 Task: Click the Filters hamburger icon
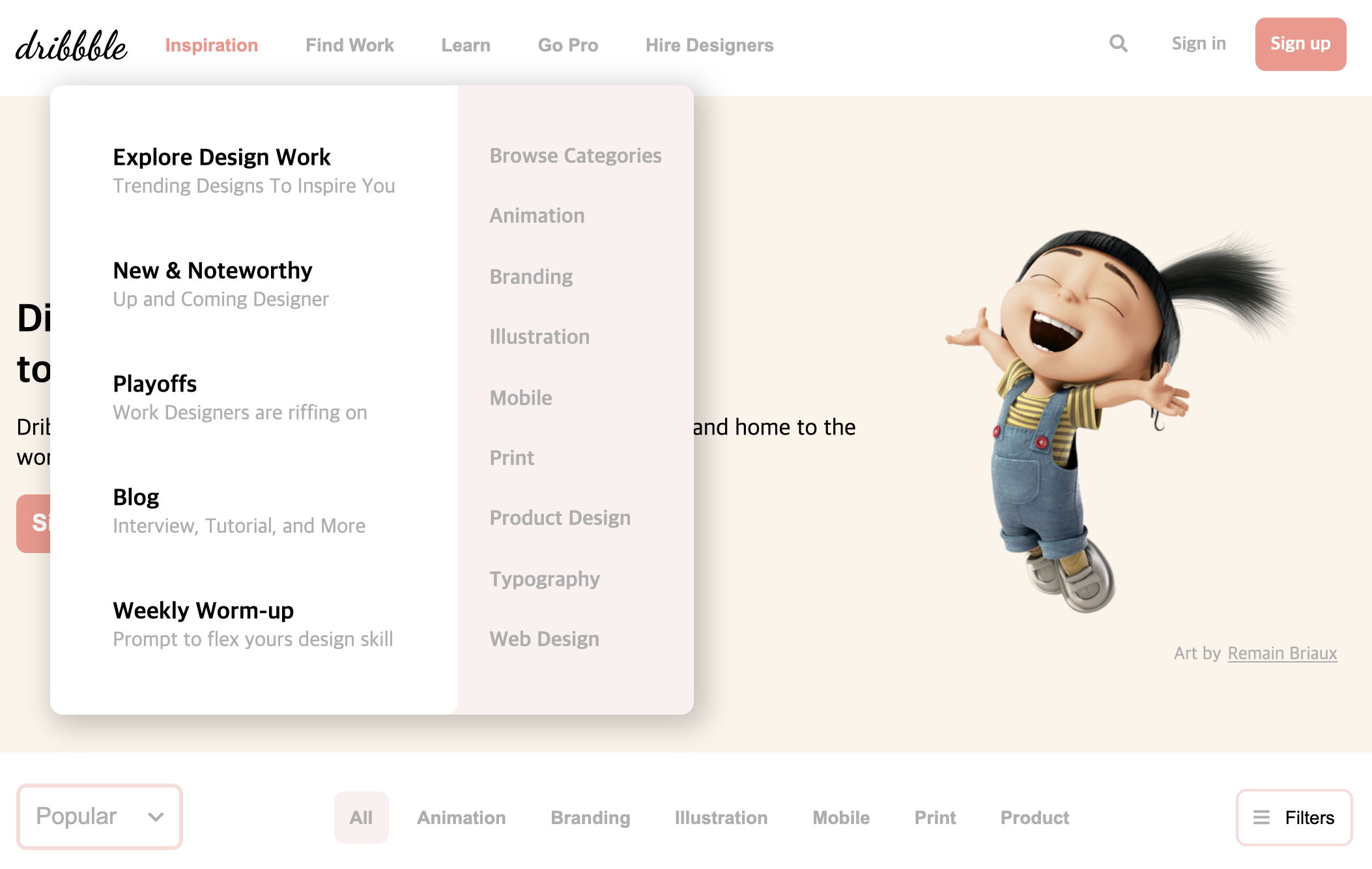tap(1261, 817)
